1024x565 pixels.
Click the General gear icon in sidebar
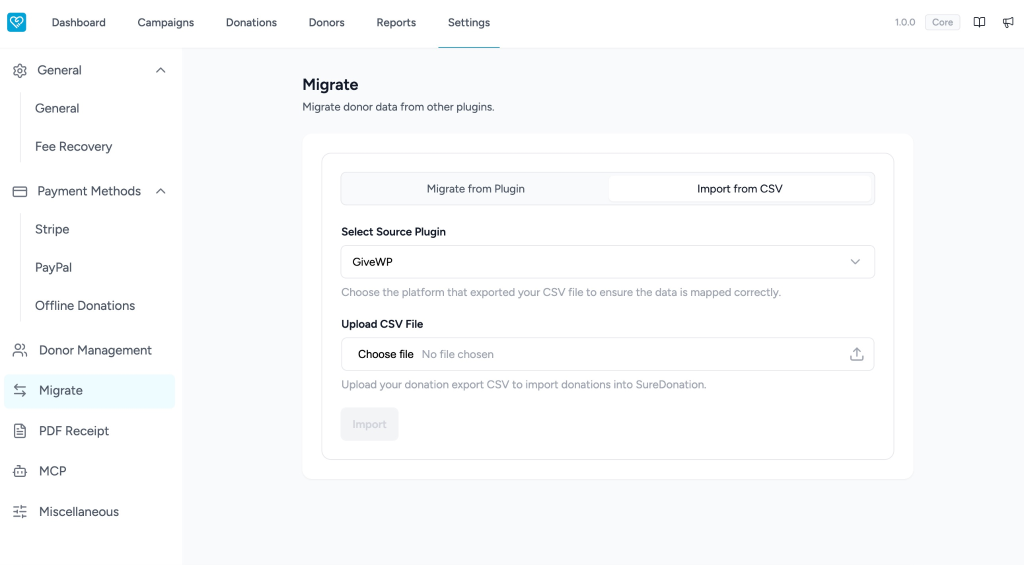click(20, 71)
